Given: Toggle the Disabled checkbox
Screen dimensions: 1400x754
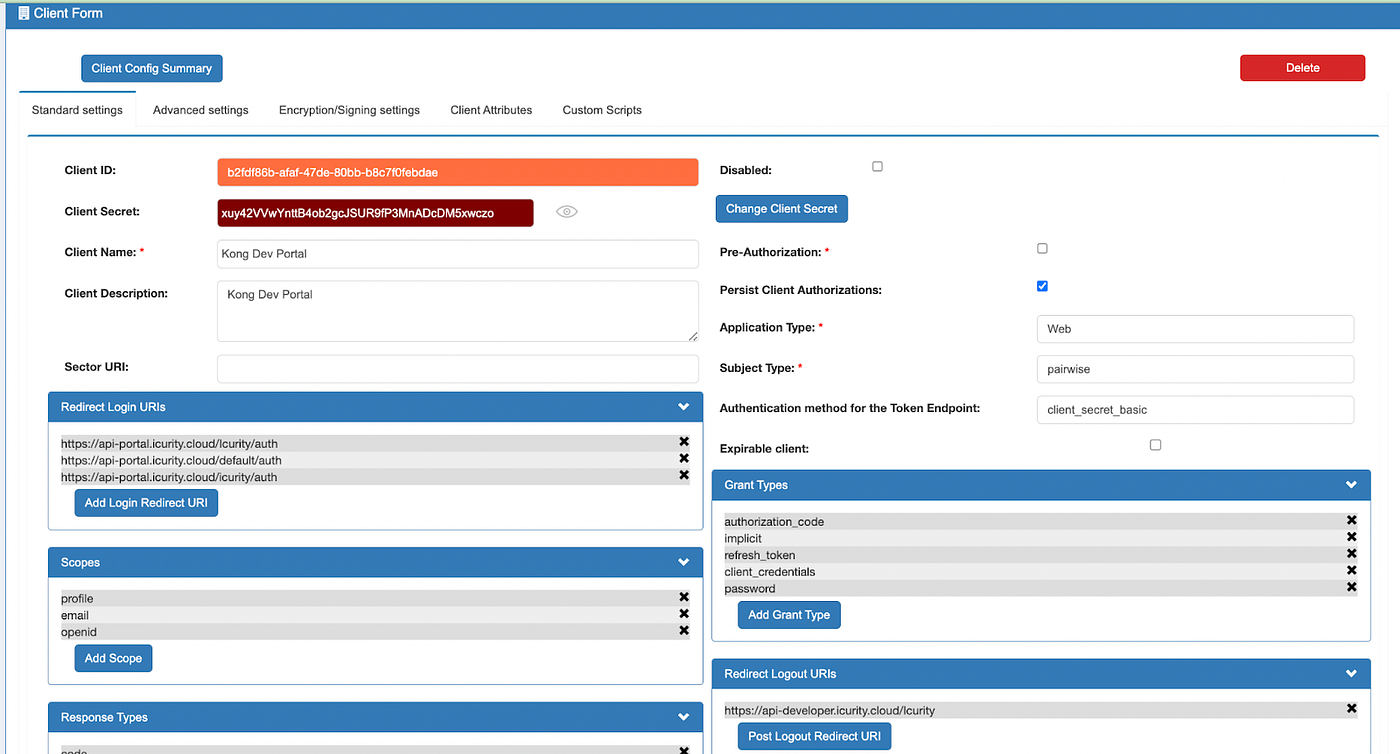Looking at the screenshot, I should click(x=877, y=167).
